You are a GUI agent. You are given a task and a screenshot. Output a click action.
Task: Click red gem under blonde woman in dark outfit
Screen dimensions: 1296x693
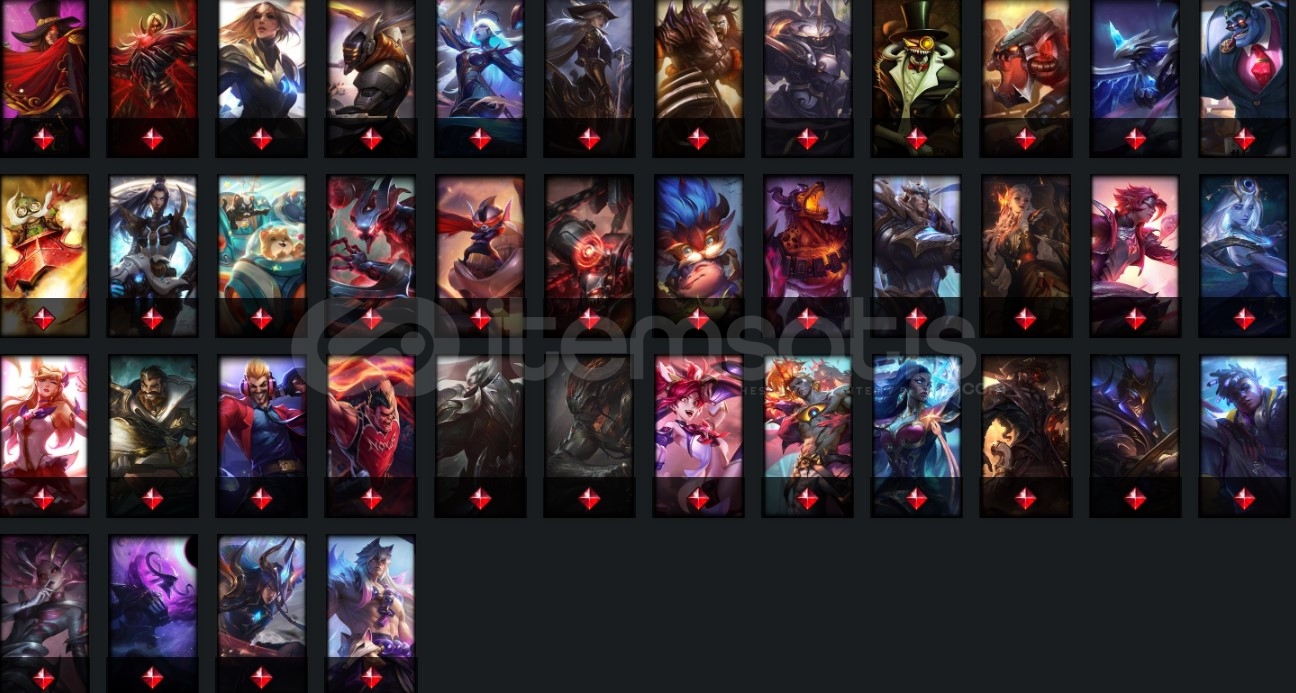[261, 139]
